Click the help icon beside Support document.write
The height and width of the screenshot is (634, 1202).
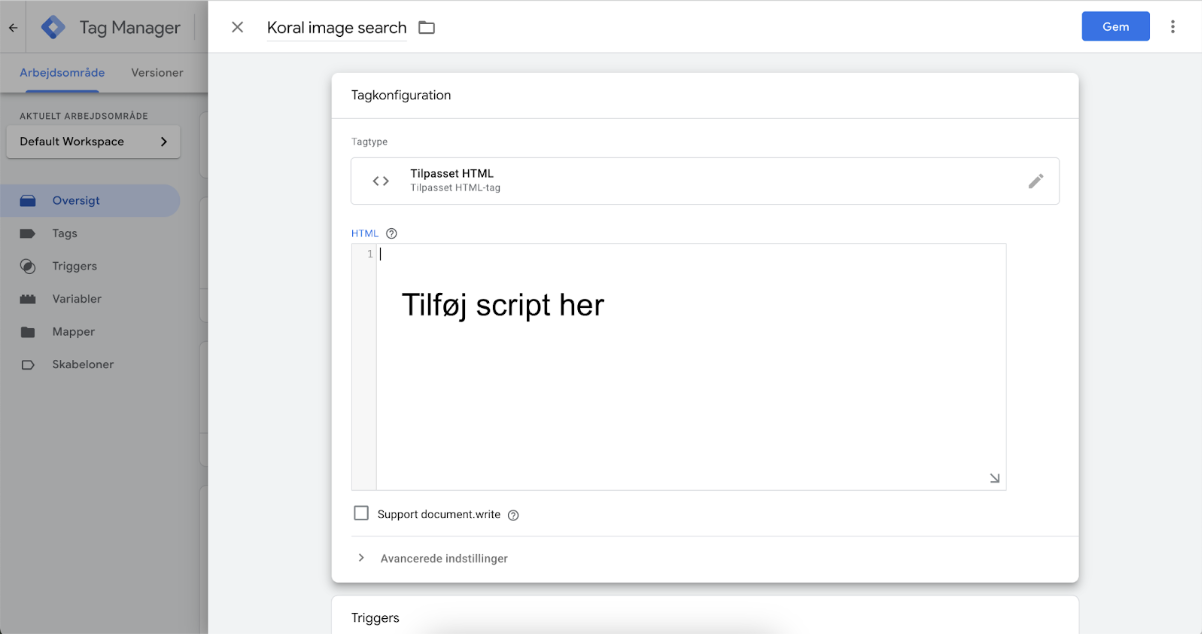[x=512, y=514]
